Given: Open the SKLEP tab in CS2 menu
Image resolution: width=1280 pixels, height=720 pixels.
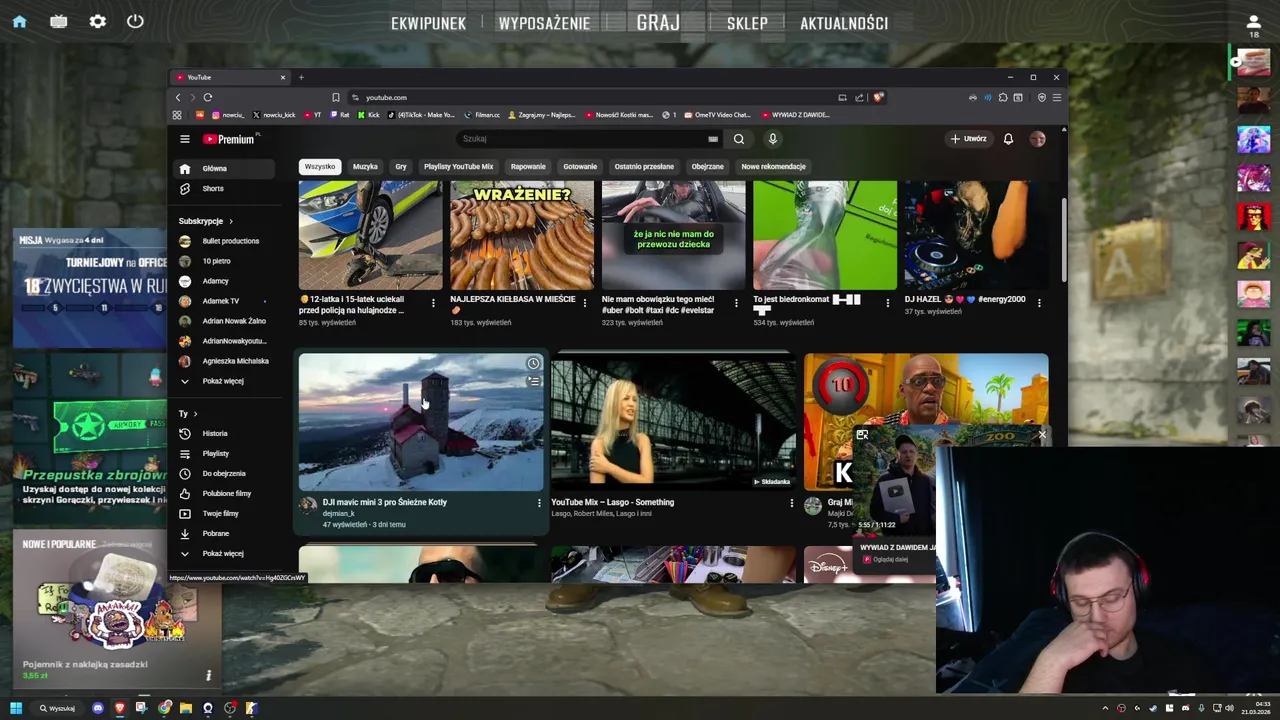Looking at the screenshot, I should (x=747, y=23).
